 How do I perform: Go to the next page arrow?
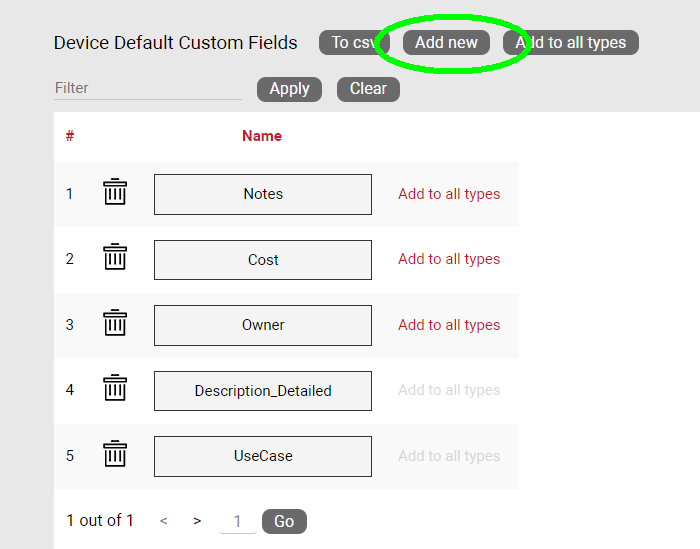coord(197,521)
